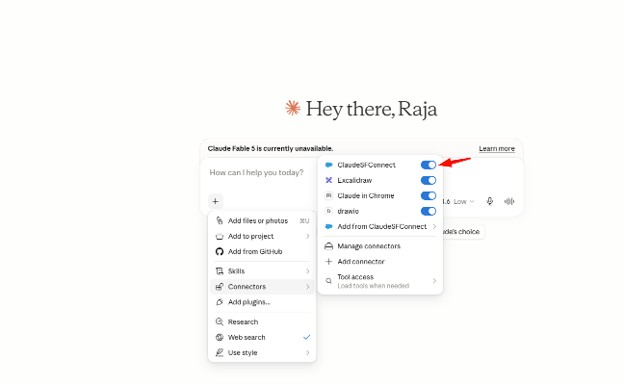Choose Add plugins... option
The image size is (624, 385).
262,302
